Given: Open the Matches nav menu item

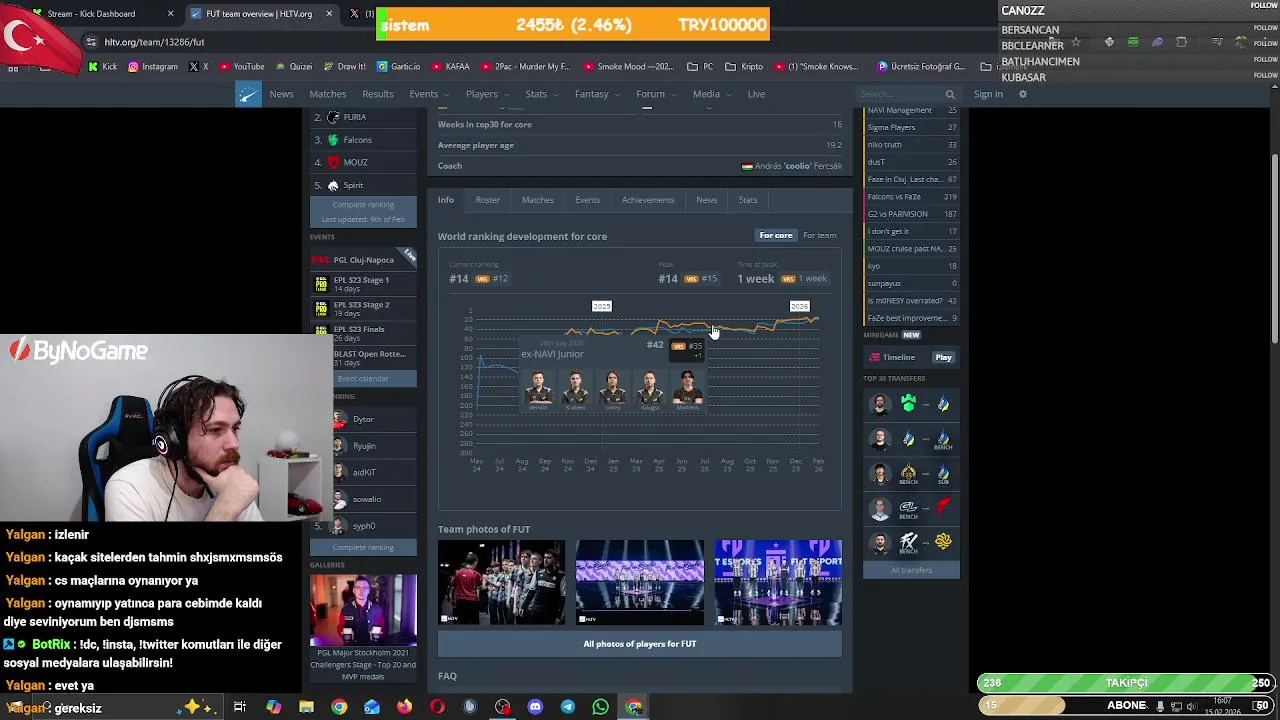Looking at the screenshot, I should pos(328,94).
